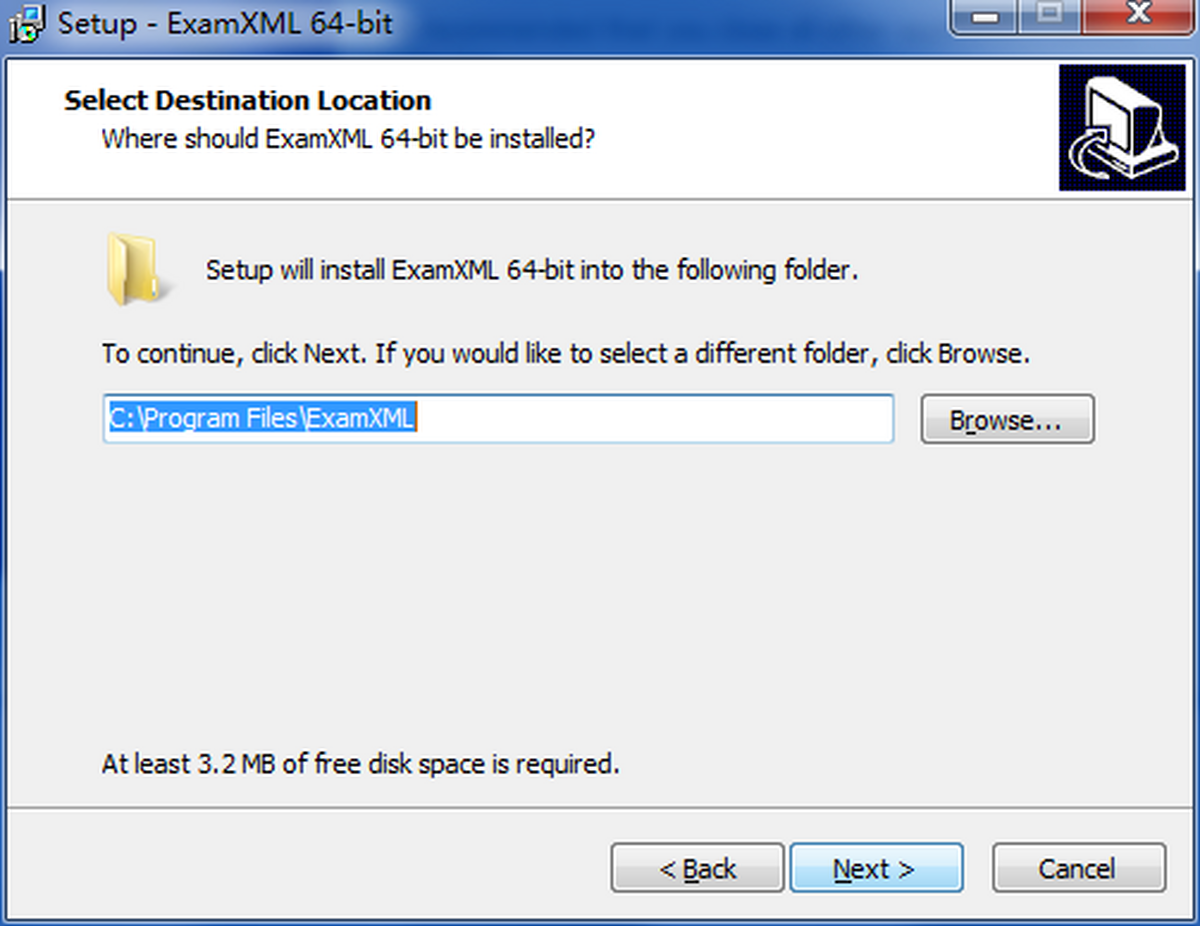
Task: Cancel the ExamXML installation
Action: (x=1077, y=868)
